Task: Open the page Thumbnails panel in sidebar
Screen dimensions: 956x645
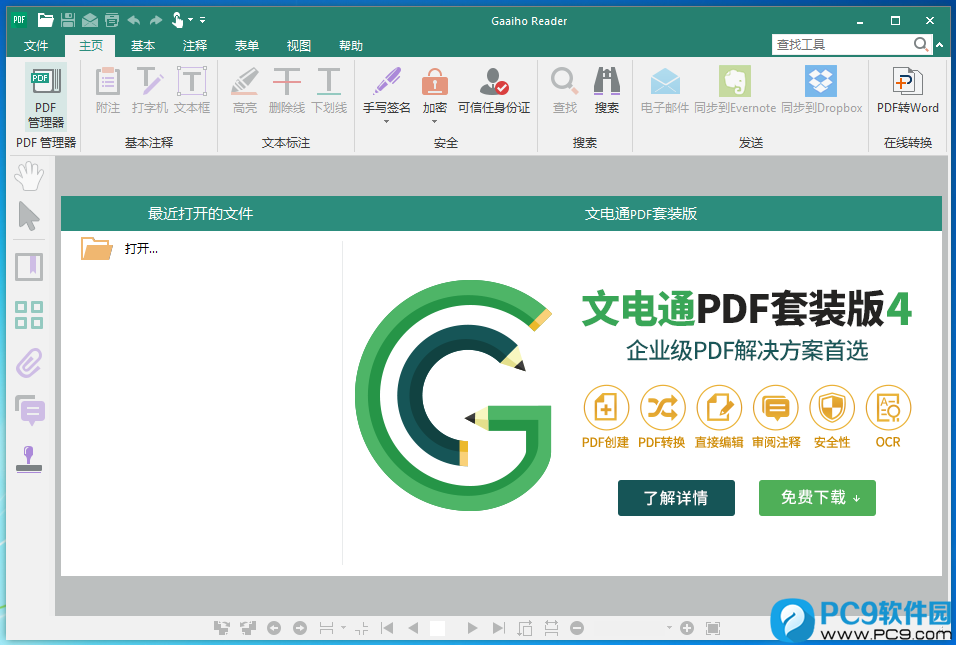Action: point(29,315)
